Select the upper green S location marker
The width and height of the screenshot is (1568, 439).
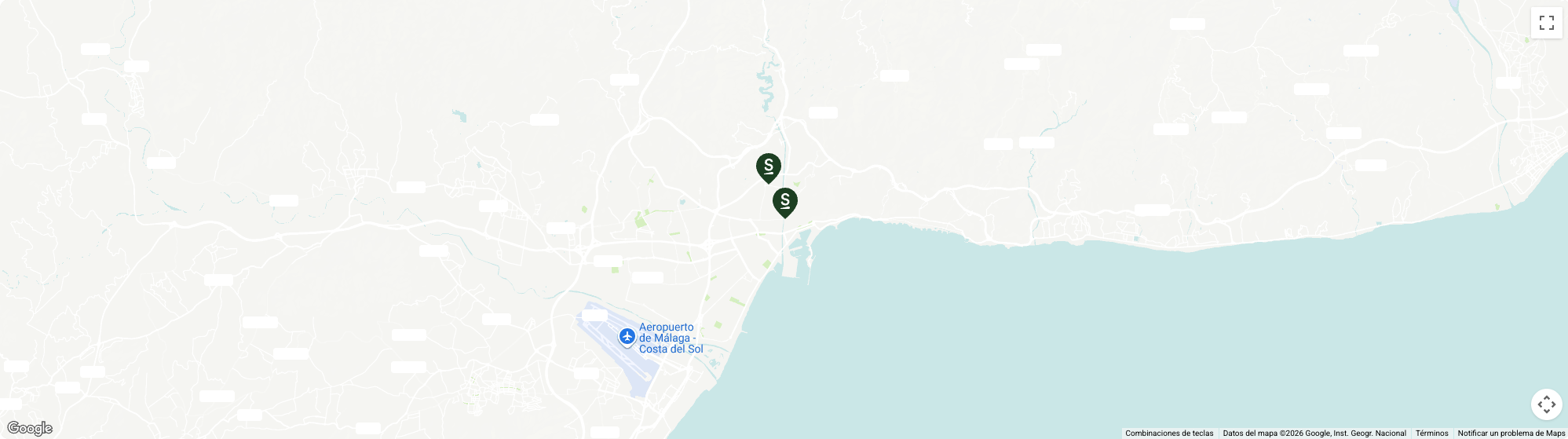click(x=769, y=168)
